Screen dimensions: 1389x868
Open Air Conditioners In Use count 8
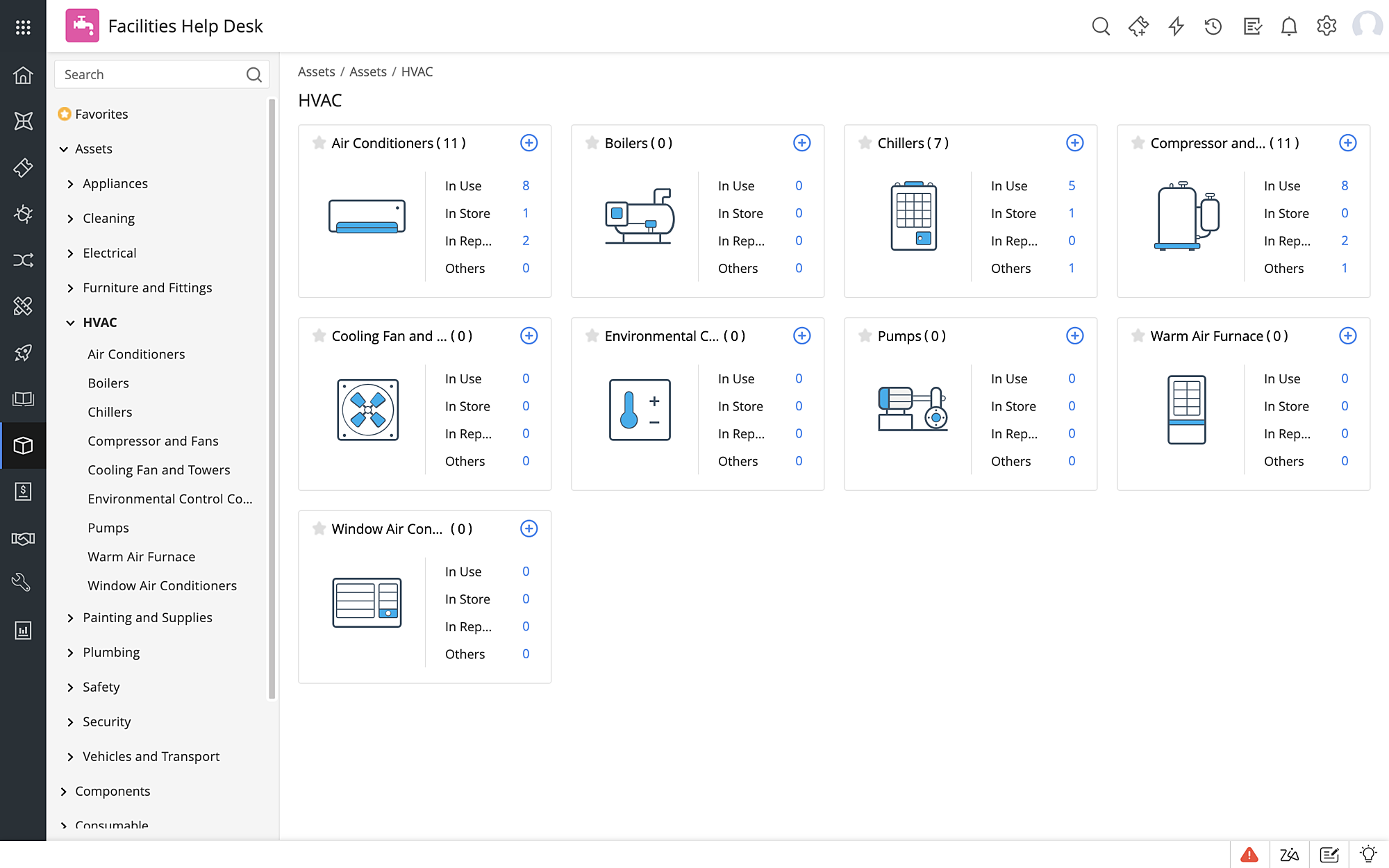(x=526, y=185)
